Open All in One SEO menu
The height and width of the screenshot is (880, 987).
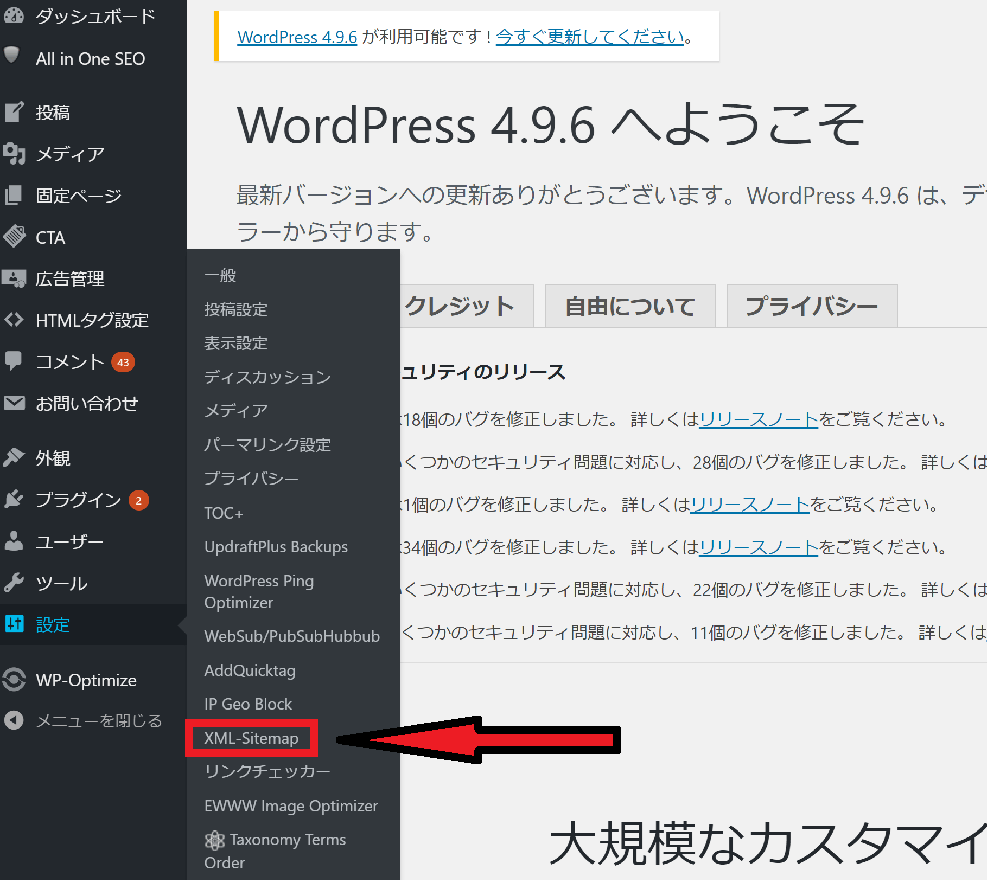93,58
